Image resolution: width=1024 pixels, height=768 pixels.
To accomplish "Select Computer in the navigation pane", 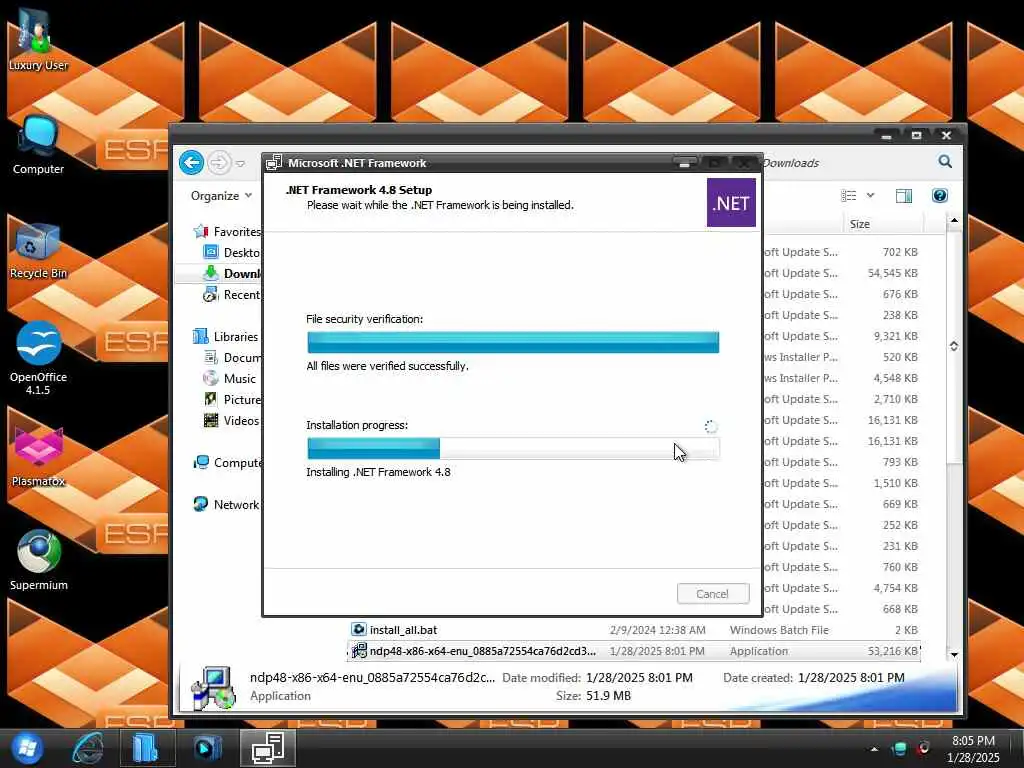I will click(x=227, y=462).
